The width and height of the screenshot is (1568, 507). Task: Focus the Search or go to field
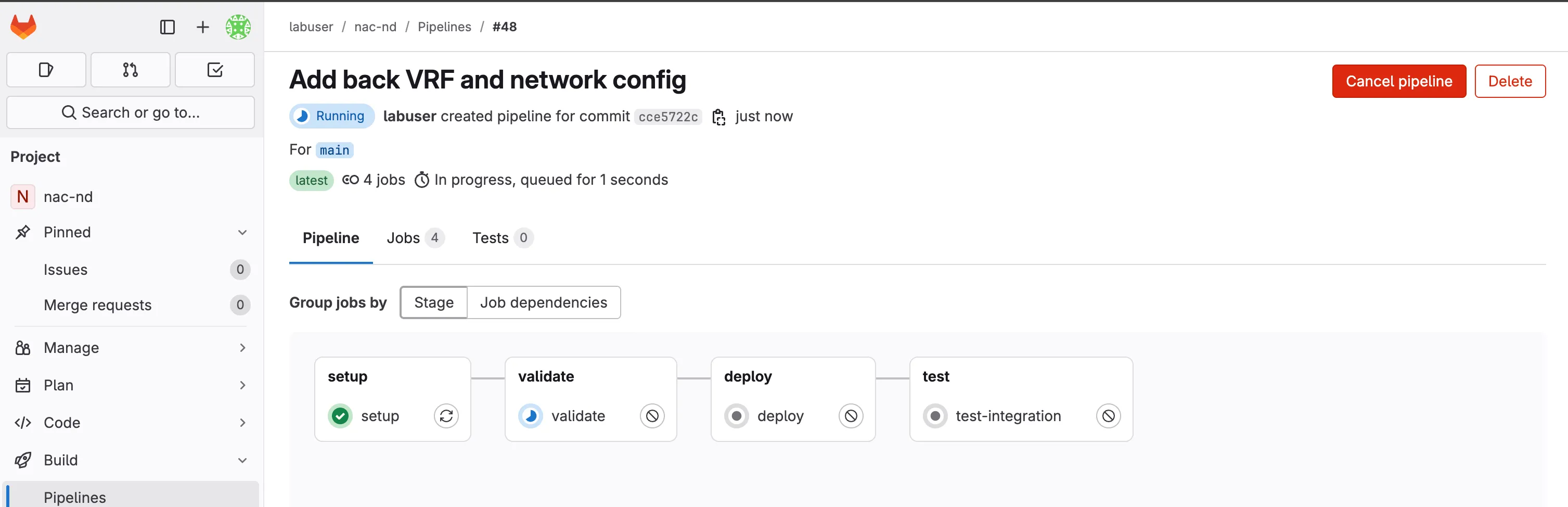(131, 113)
